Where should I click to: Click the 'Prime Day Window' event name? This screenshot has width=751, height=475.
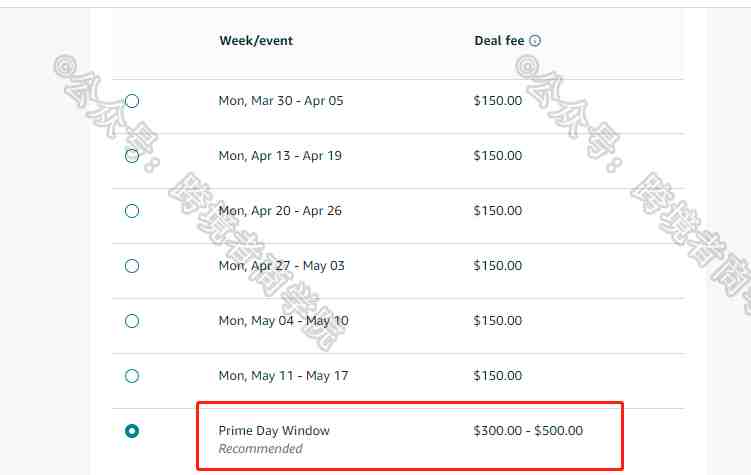(x=274, y=431)
